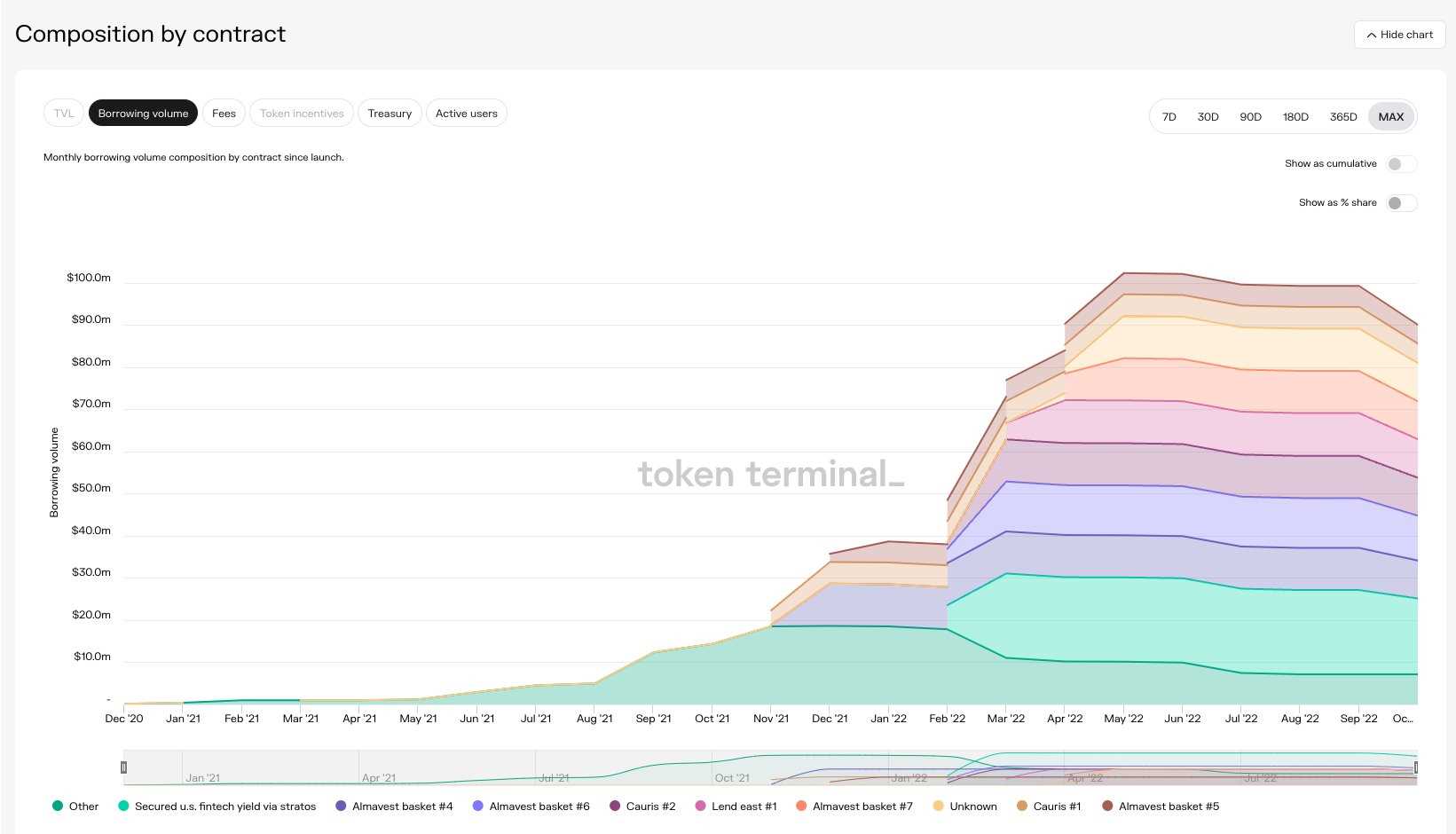Click the Cauris #2 legend dot

[615, 806]
